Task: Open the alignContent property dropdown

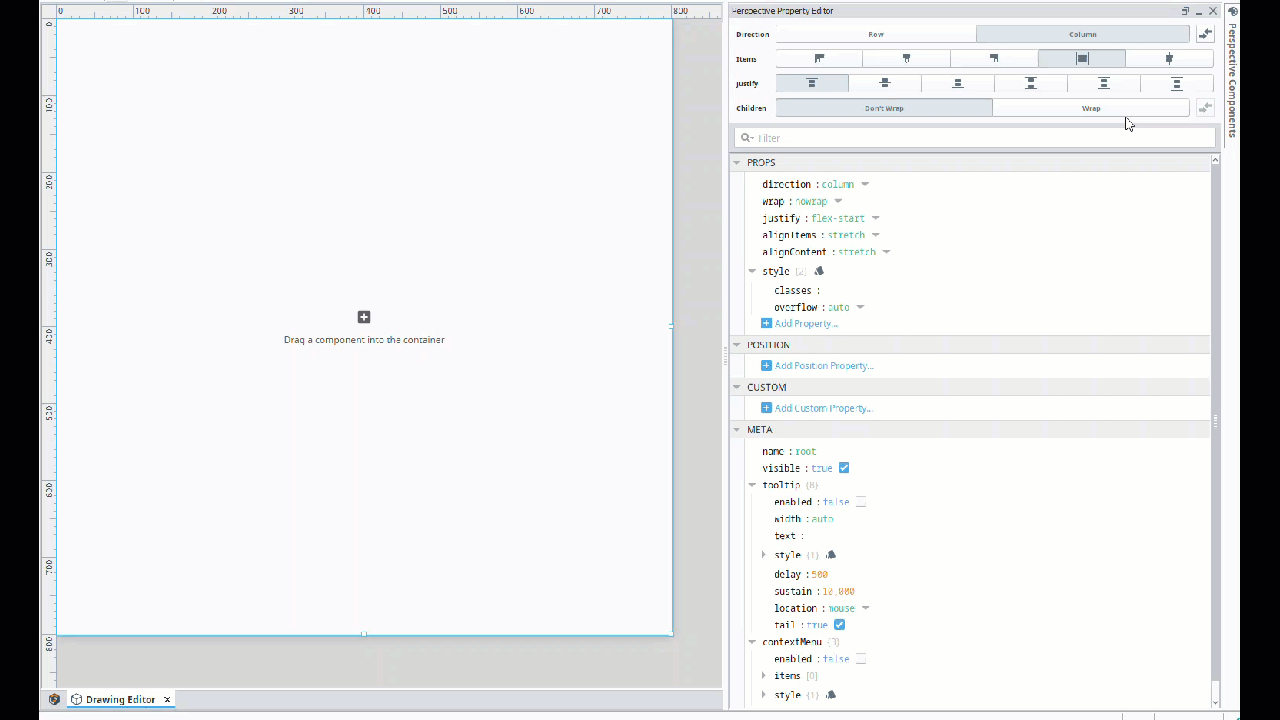Action: click(886, 253)
